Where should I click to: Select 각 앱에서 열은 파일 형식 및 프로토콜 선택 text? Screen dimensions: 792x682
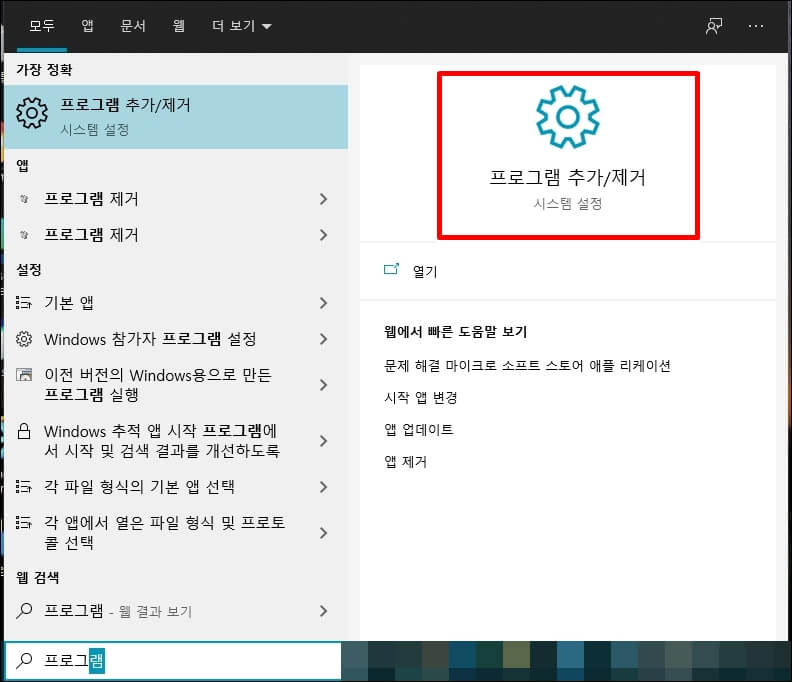pyautogui.click(x=165, y=532)
